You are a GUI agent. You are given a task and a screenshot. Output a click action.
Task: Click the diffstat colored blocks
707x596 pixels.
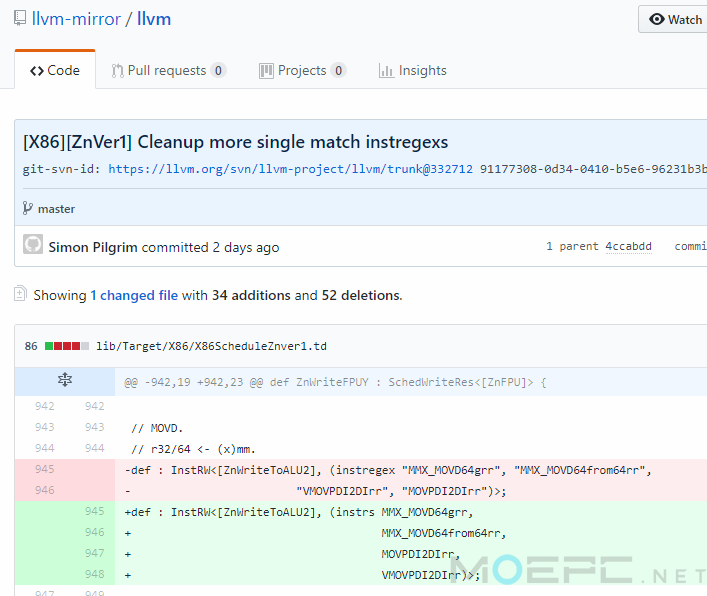pos(67,346)
